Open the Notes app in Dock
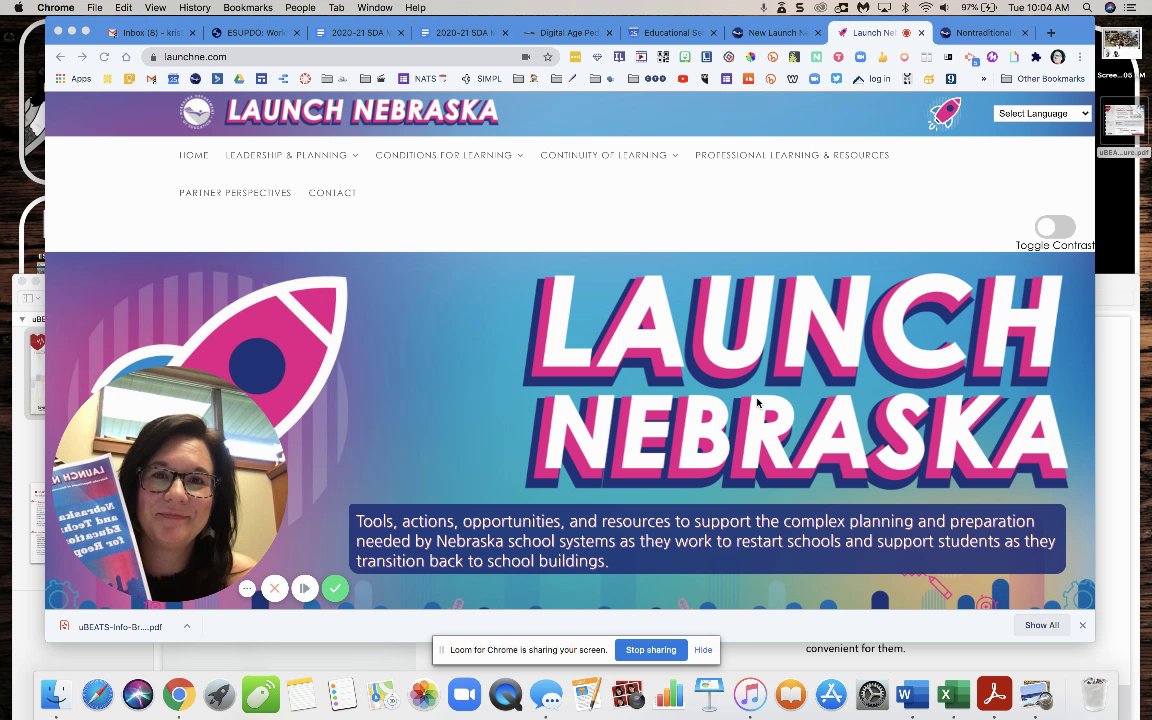Viewport: 1152px width, 720px height. (301, 694)
